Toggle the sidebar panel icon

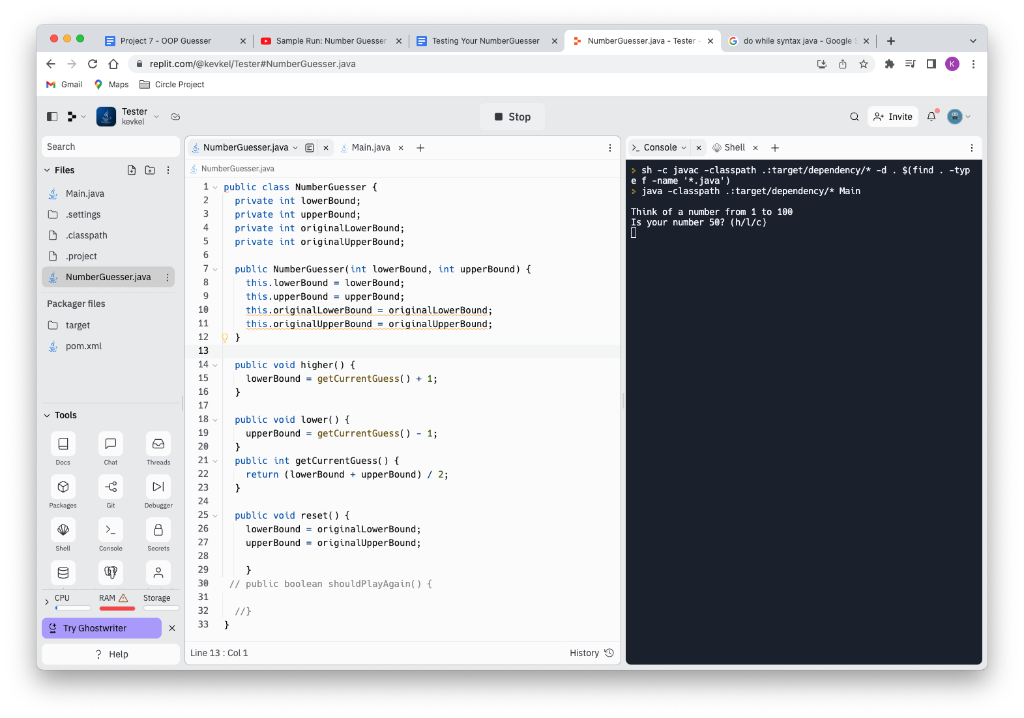(52, 116)
